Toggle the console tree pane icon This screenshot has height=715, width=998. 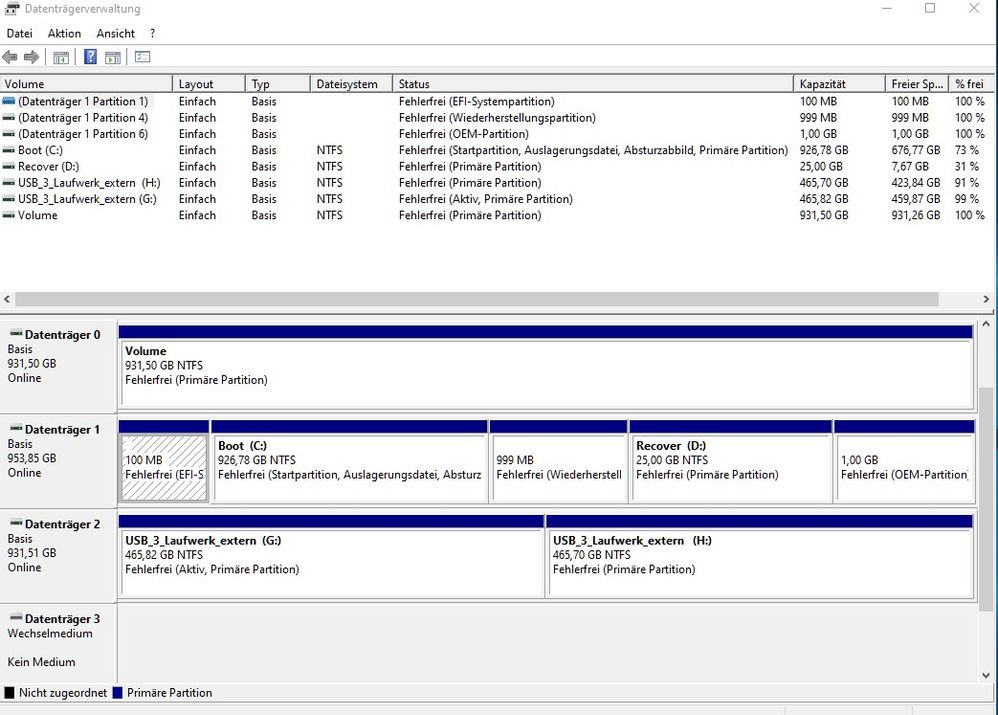(61, 57)
